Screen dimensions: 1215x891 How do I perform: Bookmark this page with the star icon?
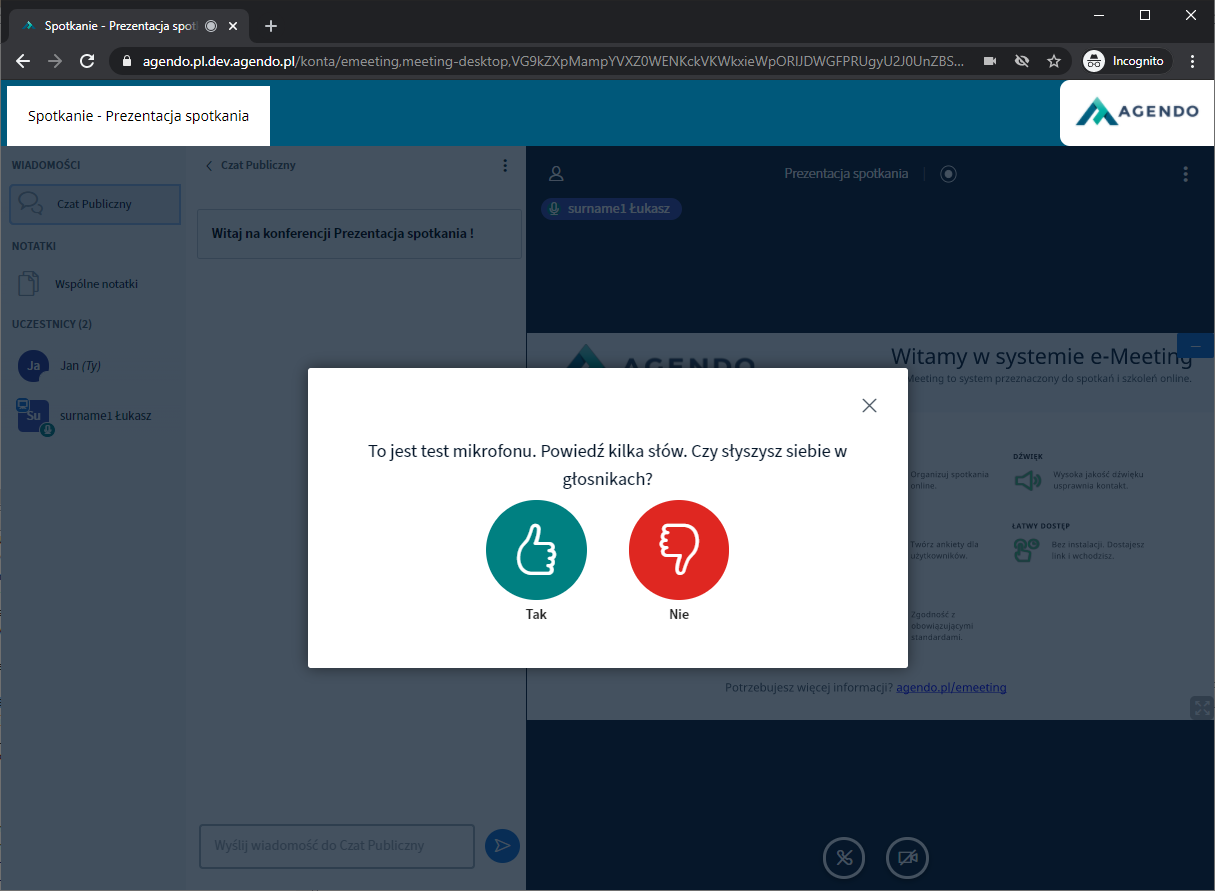(x=1054, y=61)
